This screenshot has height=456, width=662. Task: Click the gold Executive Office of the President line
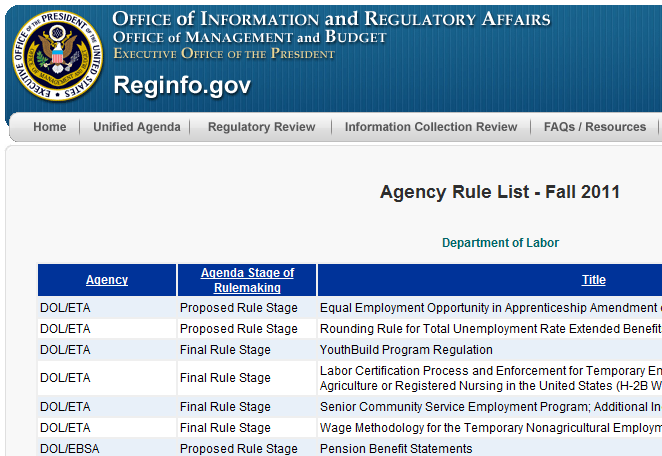click(x=224, y=54)
